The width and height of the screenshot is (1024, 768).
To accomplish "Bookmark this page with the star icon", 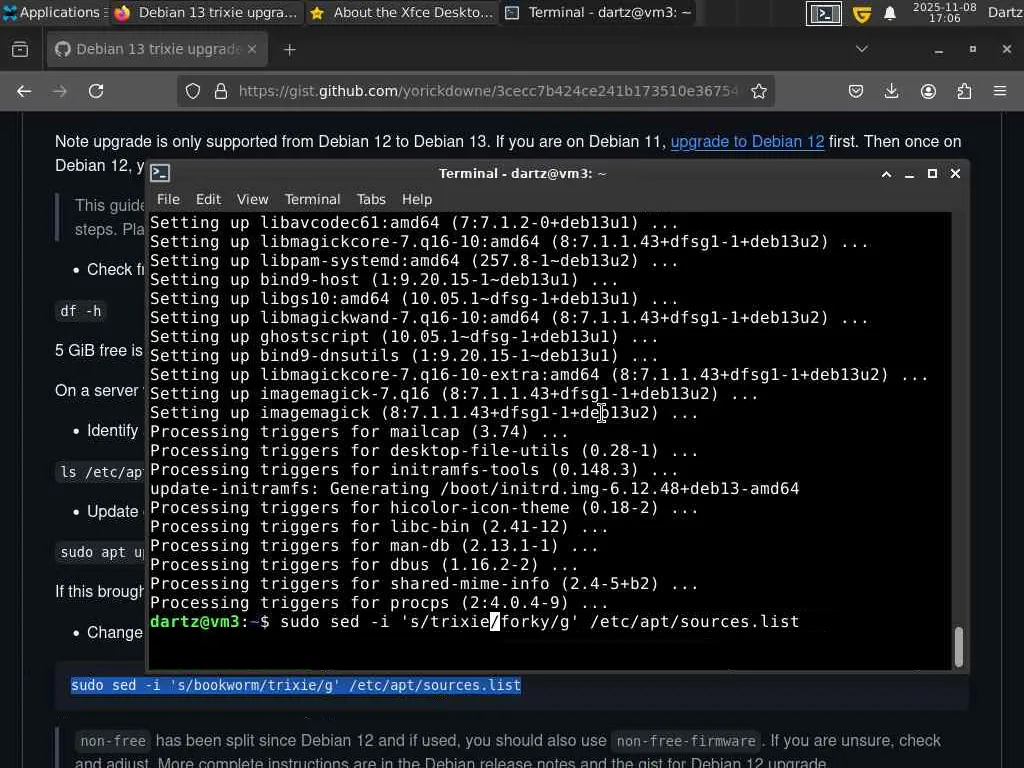I will pos(759,91).
